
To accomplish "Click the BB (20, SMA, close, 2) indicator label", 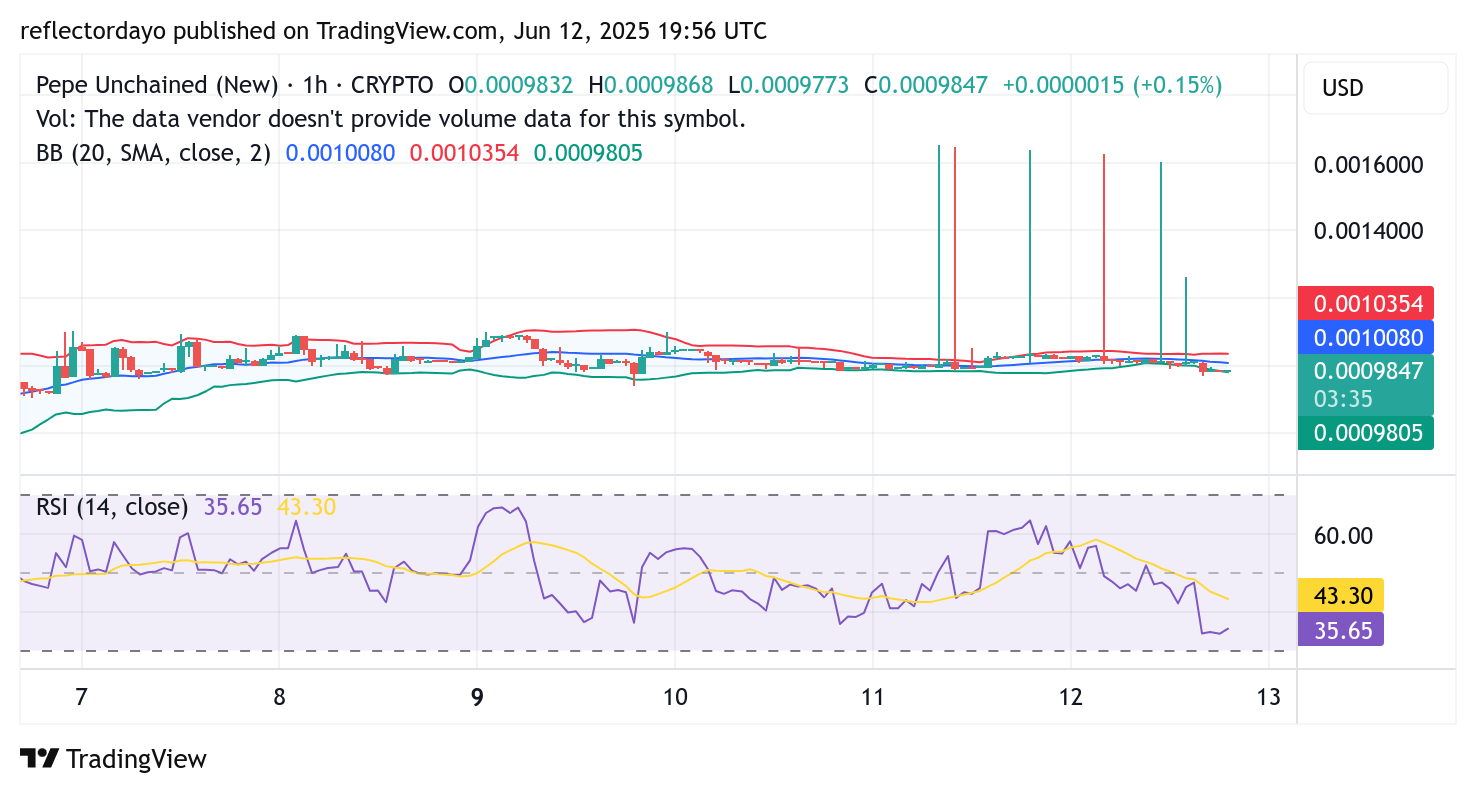I will tap(153, 153).
